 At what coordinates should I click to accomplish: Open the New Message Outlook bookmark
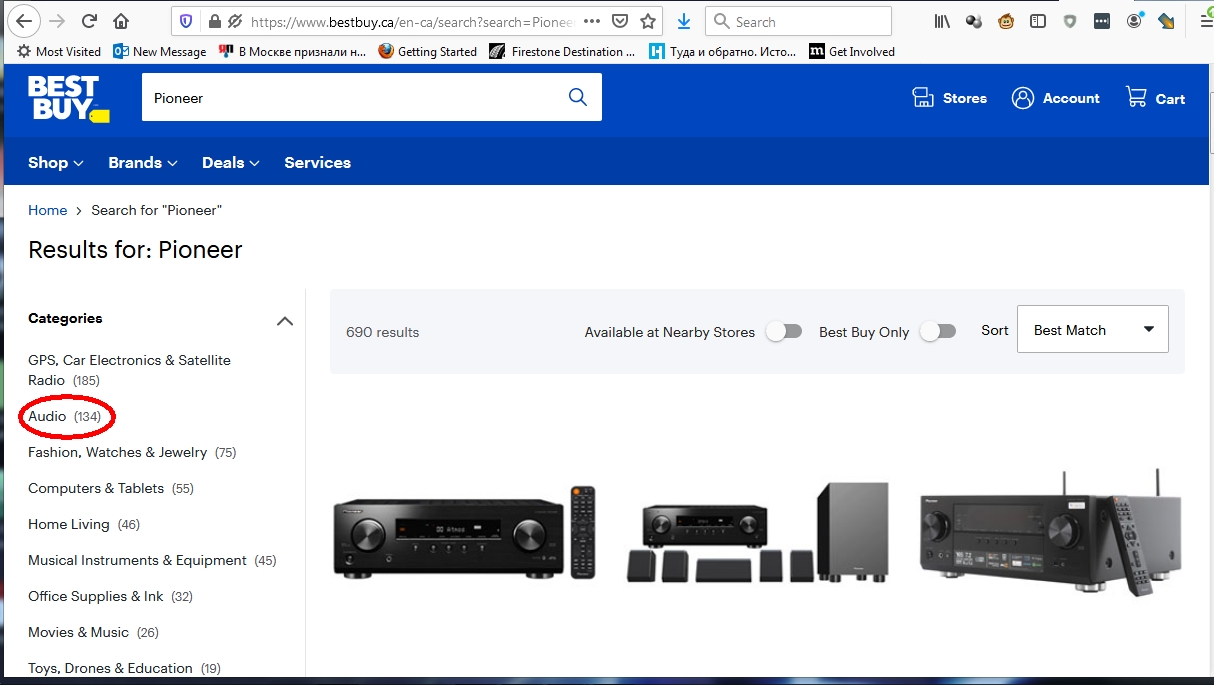coord(159,51)
